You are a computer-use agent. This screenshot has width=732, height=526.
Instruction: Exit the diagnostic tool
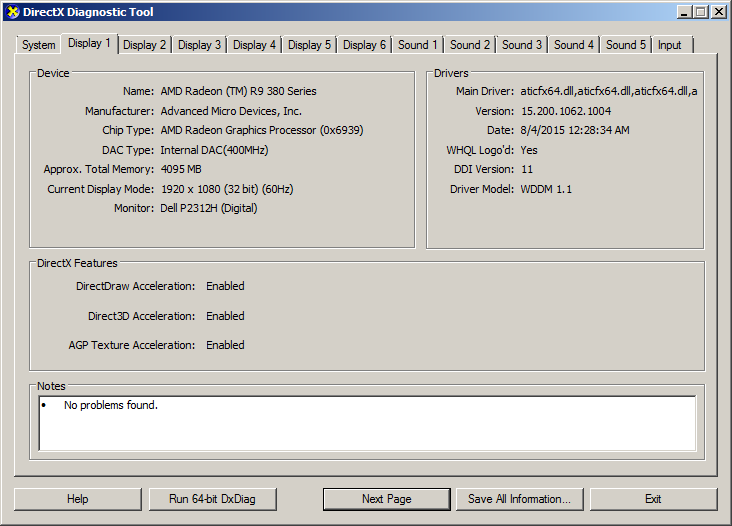(653, 499)
